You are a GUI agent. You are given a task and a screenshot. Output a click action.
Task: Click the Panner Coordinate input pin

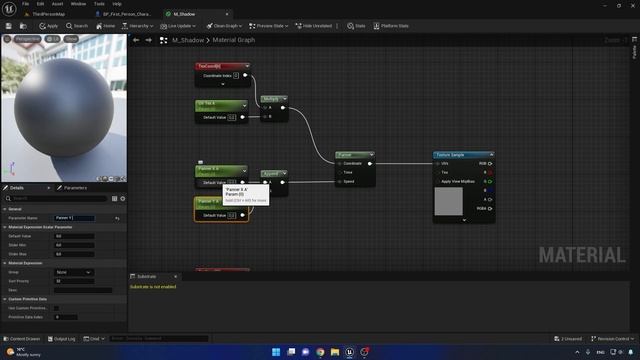pos(340,164)
